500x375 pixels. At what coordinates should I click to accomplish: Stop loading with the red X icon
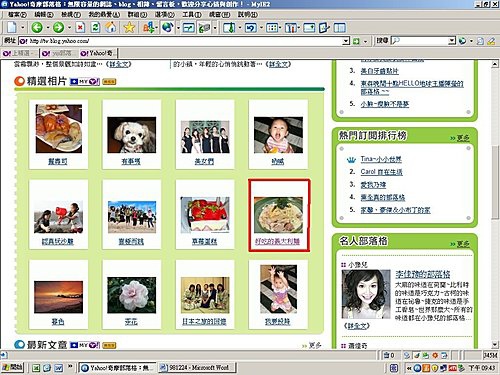pyautogui.click(x=80, y=27)
